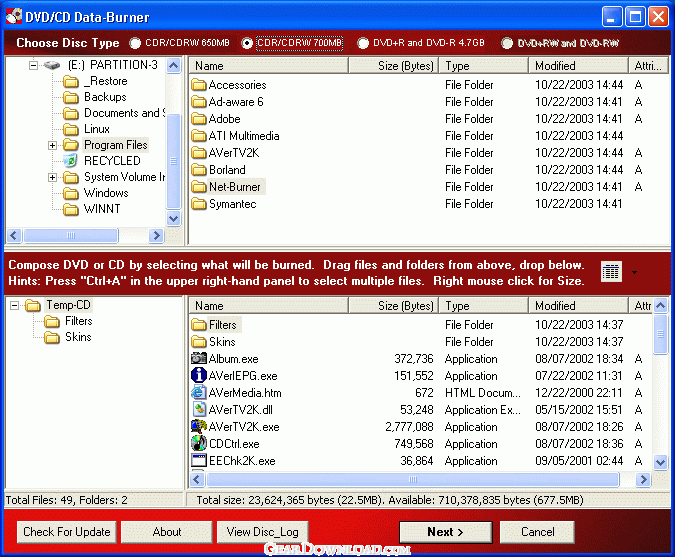Click the Linux folder icon in tree
675x557 pixels.
point(71,129)
